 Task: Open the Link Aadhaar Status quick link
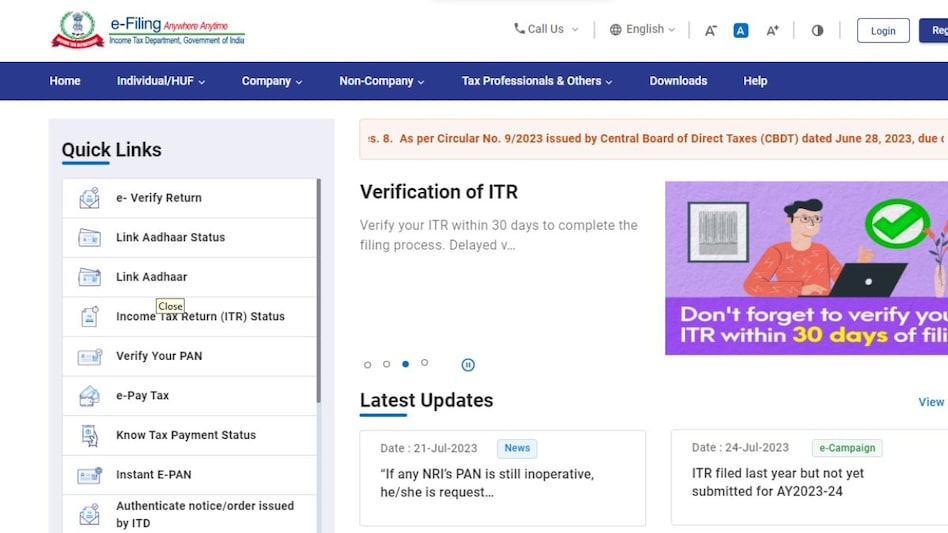click(189, 237)
